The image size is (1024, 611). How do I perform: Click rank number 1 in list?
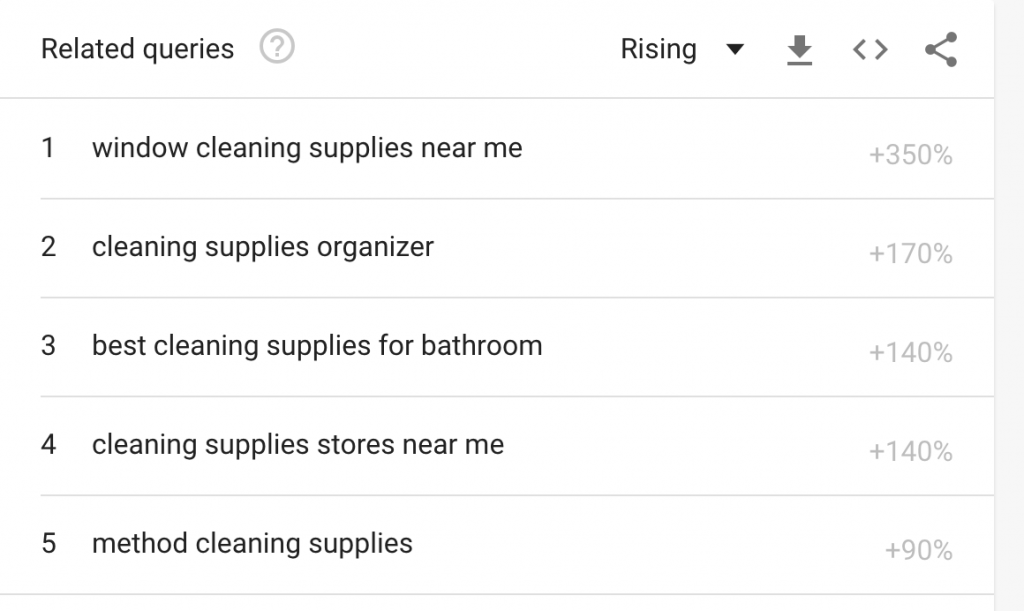pos(48,148)
